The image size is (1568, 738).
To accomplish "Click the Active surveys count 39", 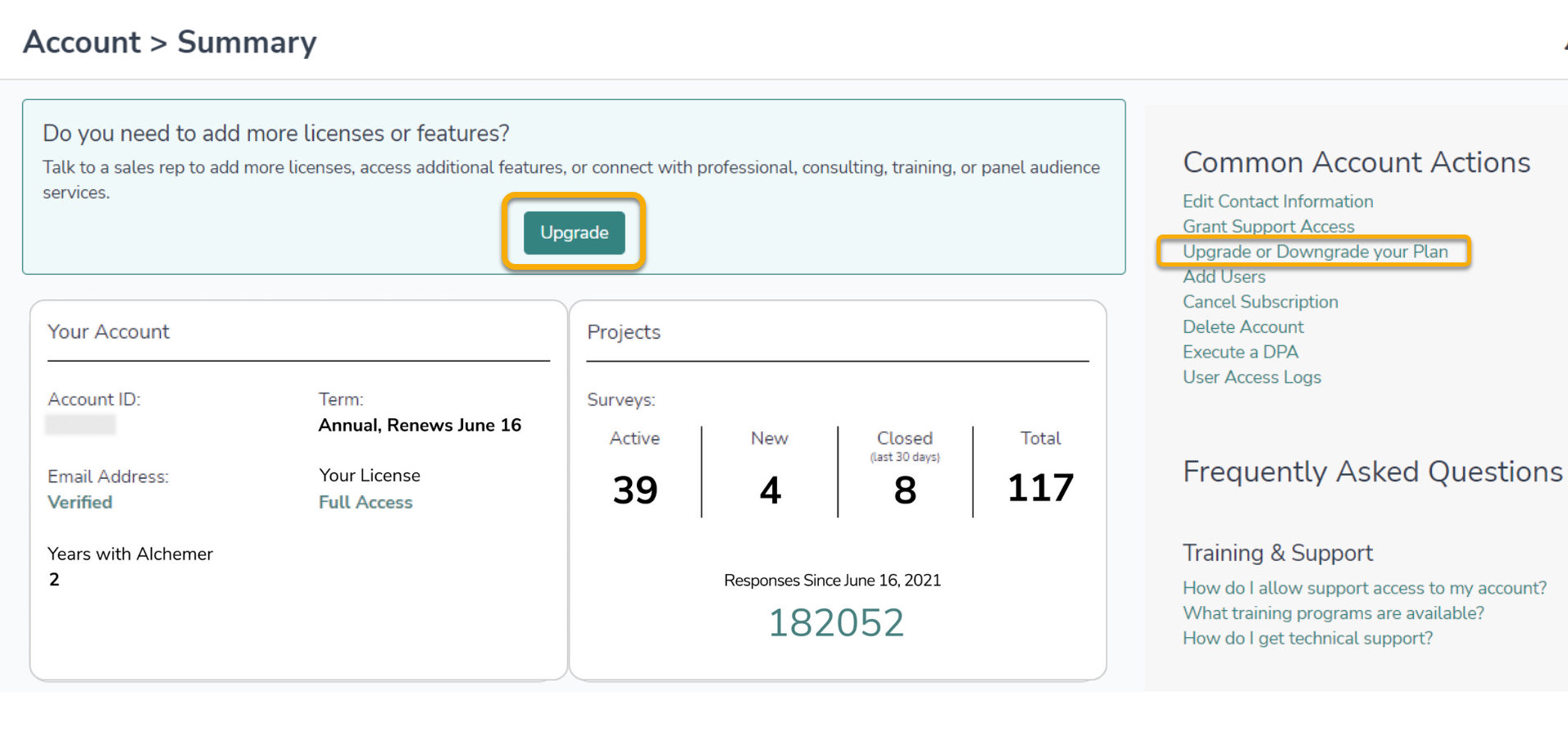I will tap(635, 490).
